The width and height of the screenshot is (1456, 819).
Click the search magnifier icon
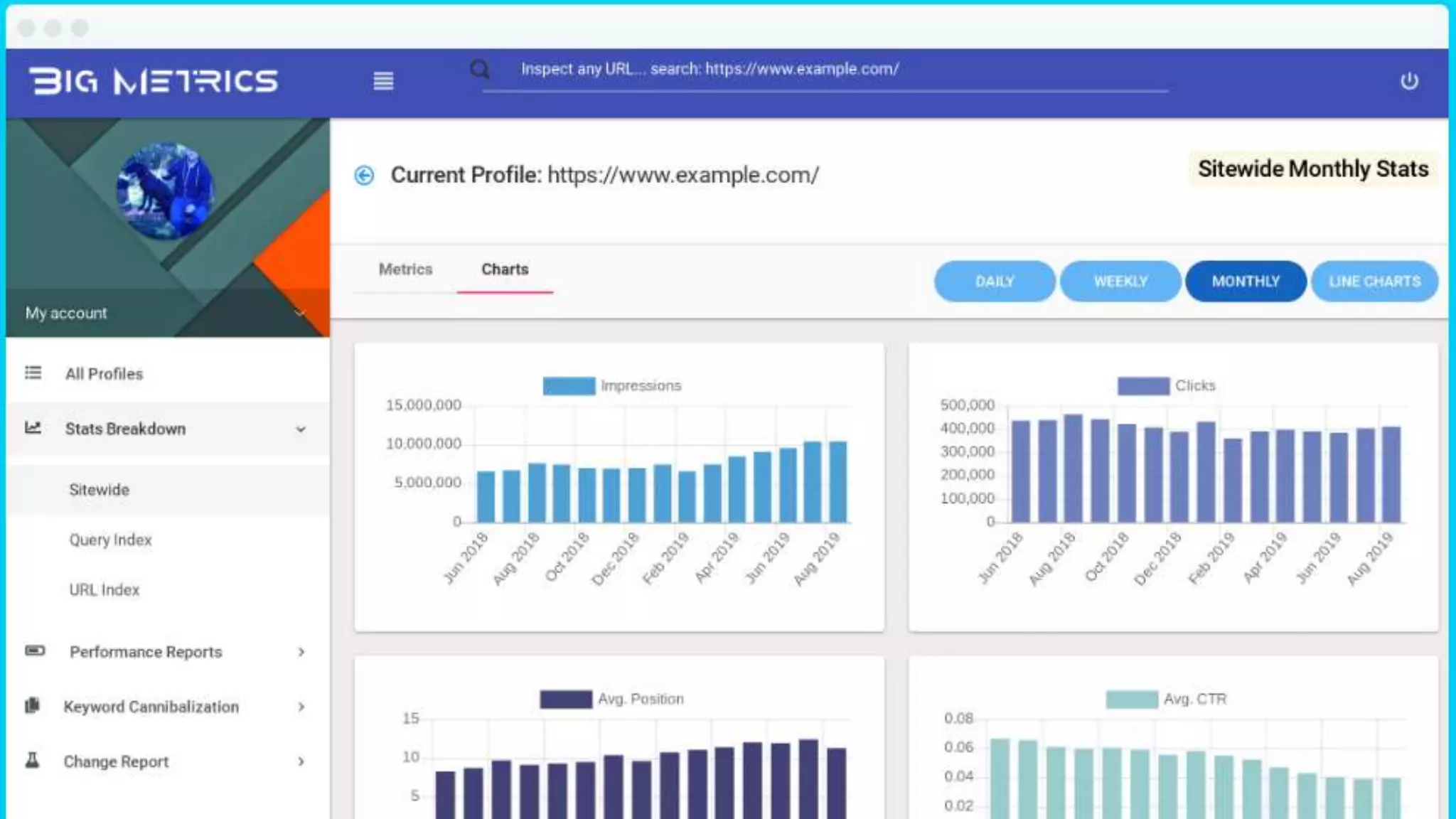(x=480, y=70)
